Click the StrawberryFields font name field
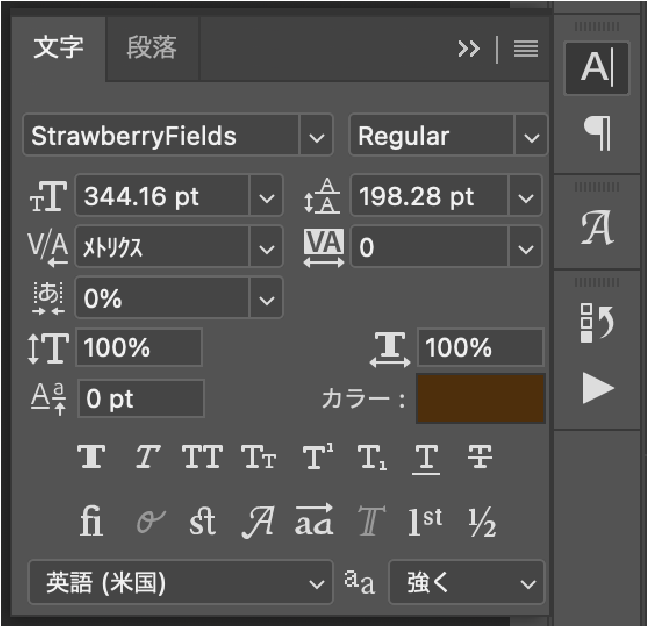This screenshot has width=647, height=627. (x=161, y=135)
